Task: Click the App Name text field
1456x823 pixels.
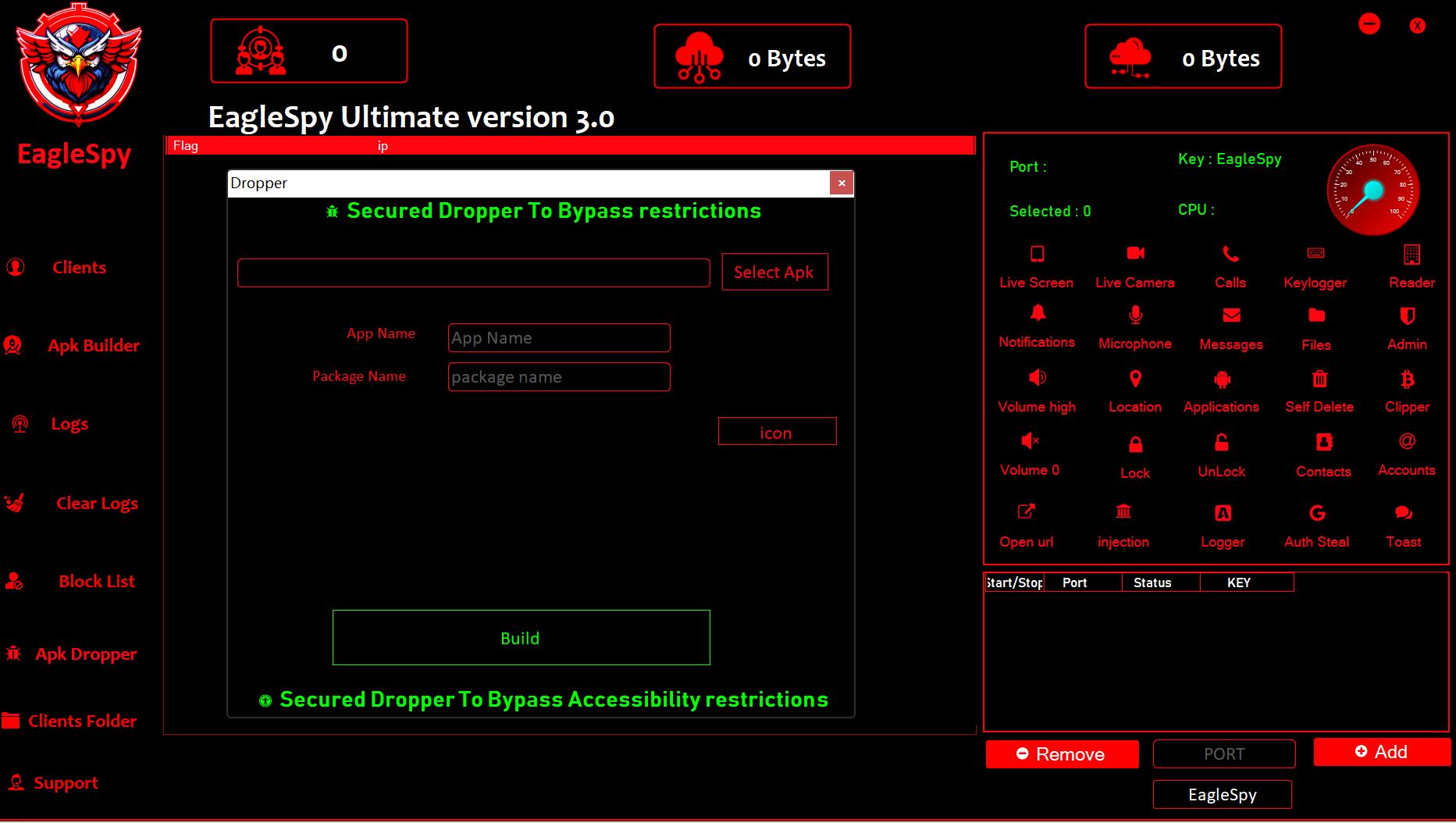Action: [x=559, y=337]
